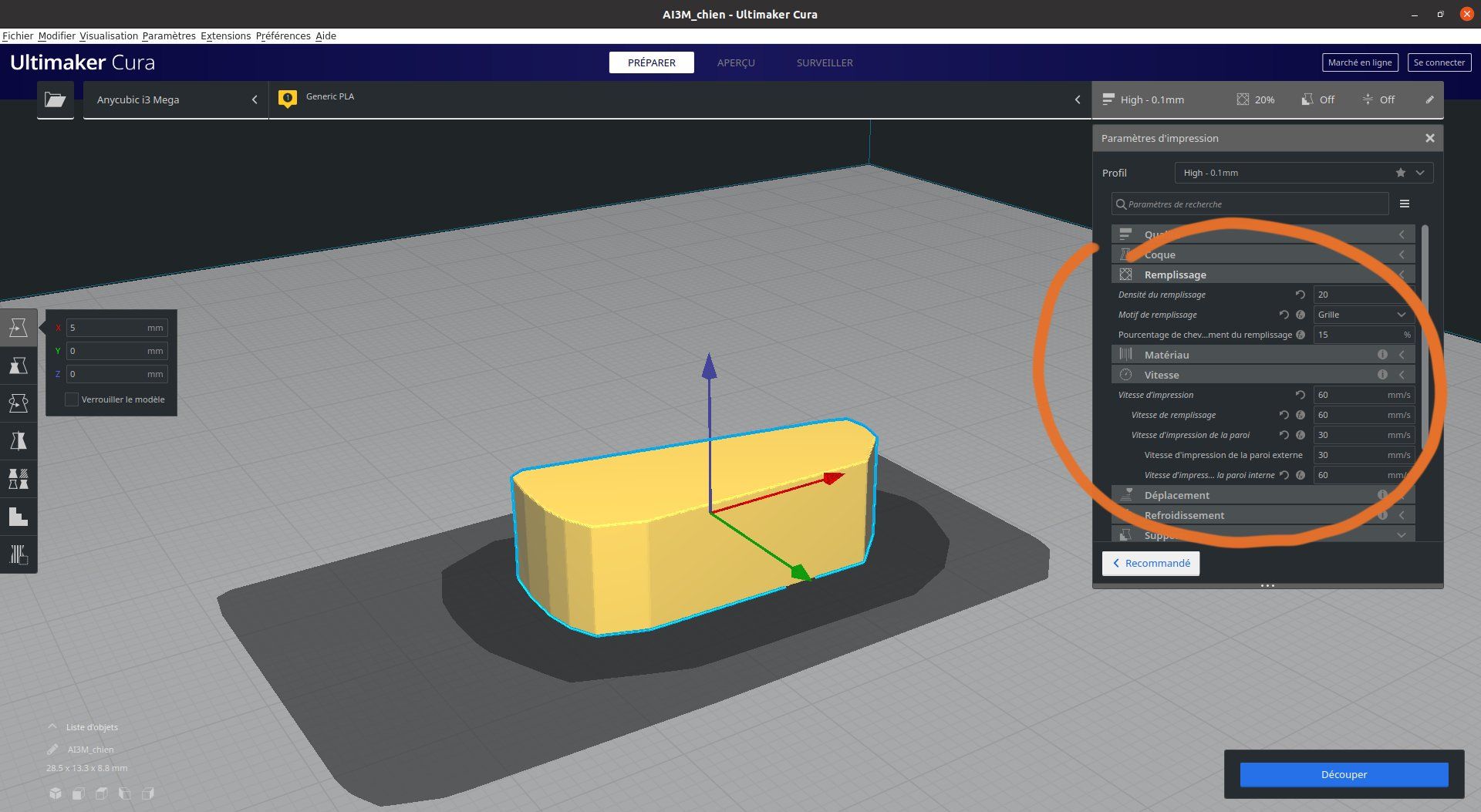Reset Vitesse d'impression de la paroi
Viewport: 1481px width, 812px height.
[x=1284, y=435]
